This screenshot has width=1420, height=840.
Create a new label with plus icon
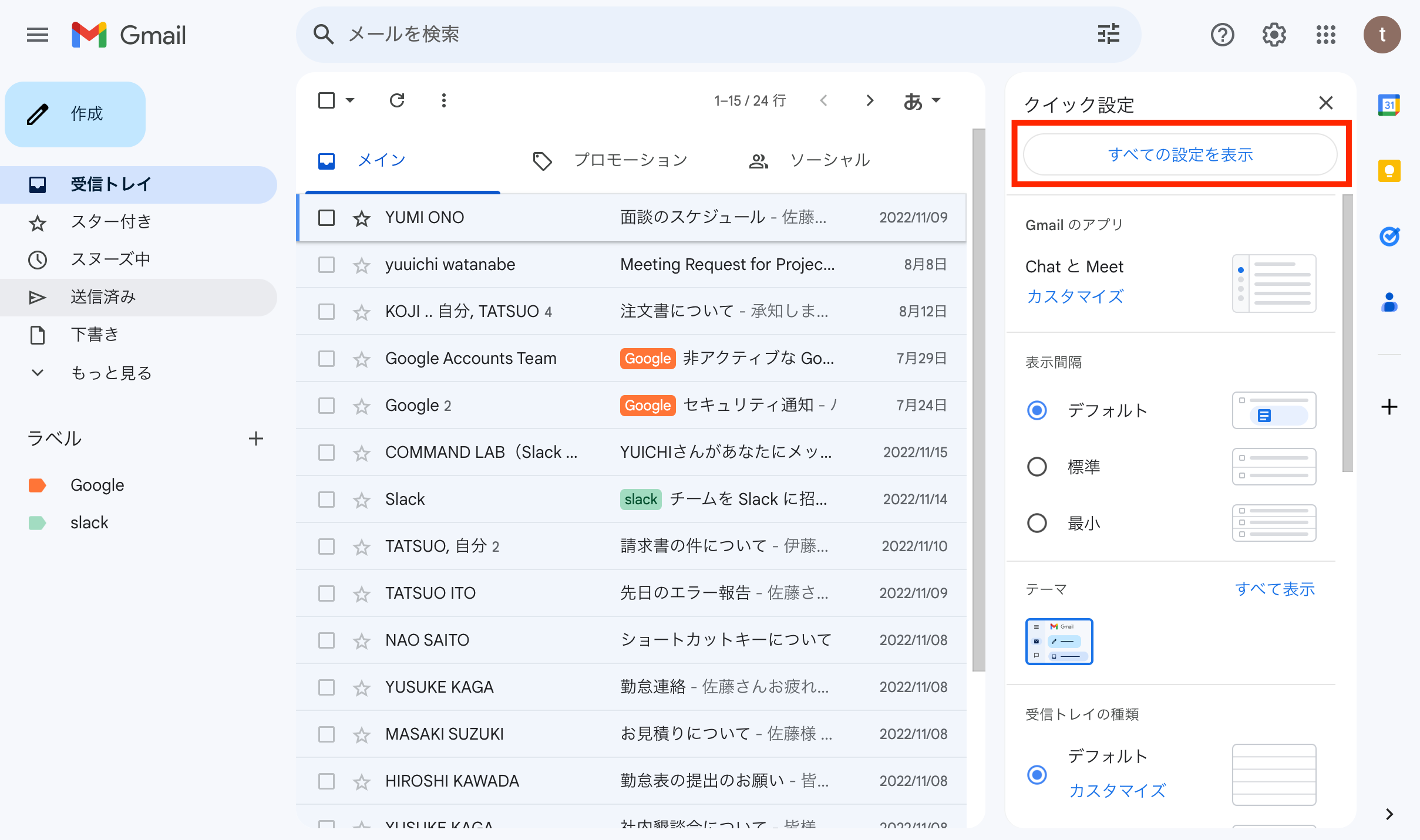[255, 438]
